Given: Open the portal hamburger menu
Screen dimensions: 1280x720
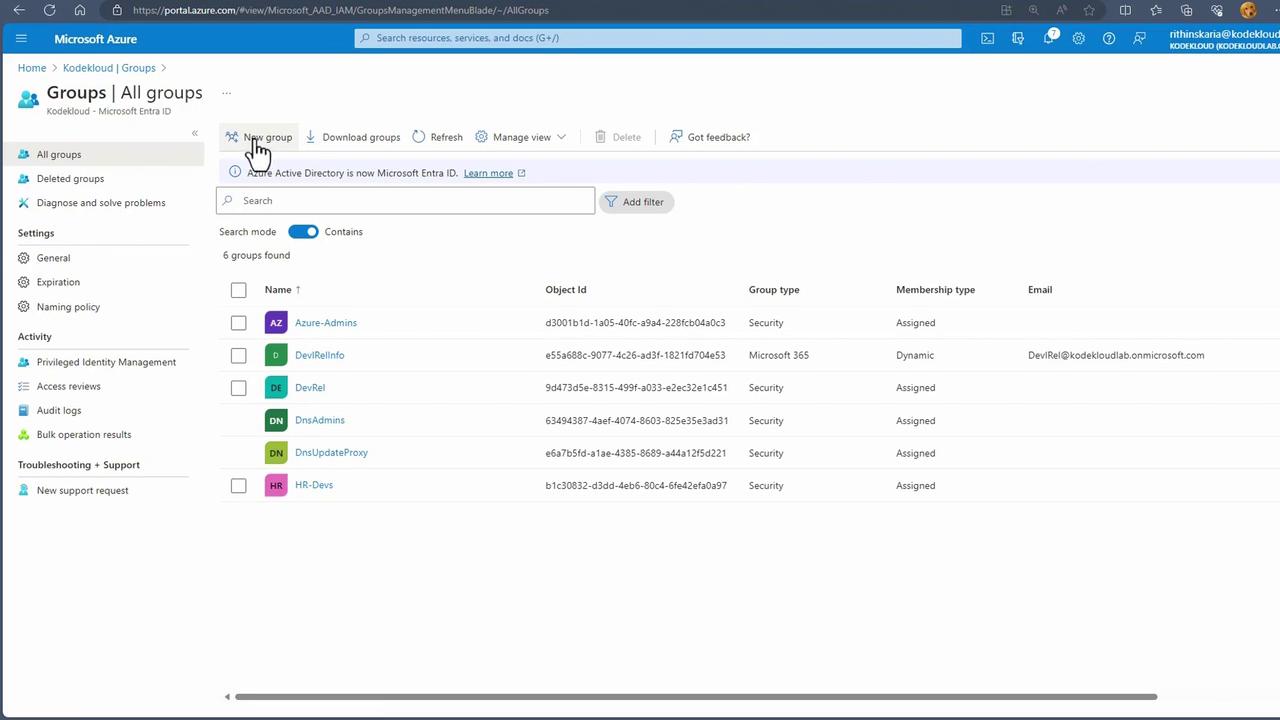Looking at the screenshot, I should (x=21, y=38).
